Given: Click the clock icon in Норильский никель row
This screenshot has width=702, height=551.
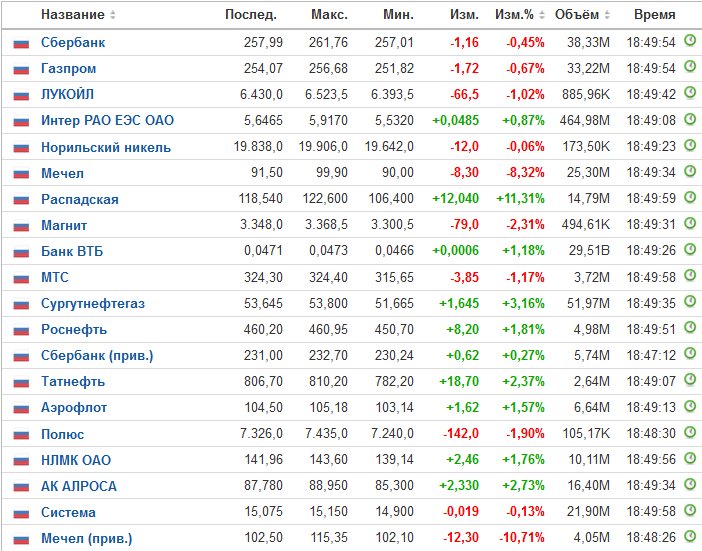Looking at the screenshot, I should pyautogui.click(x=690, y=145).
